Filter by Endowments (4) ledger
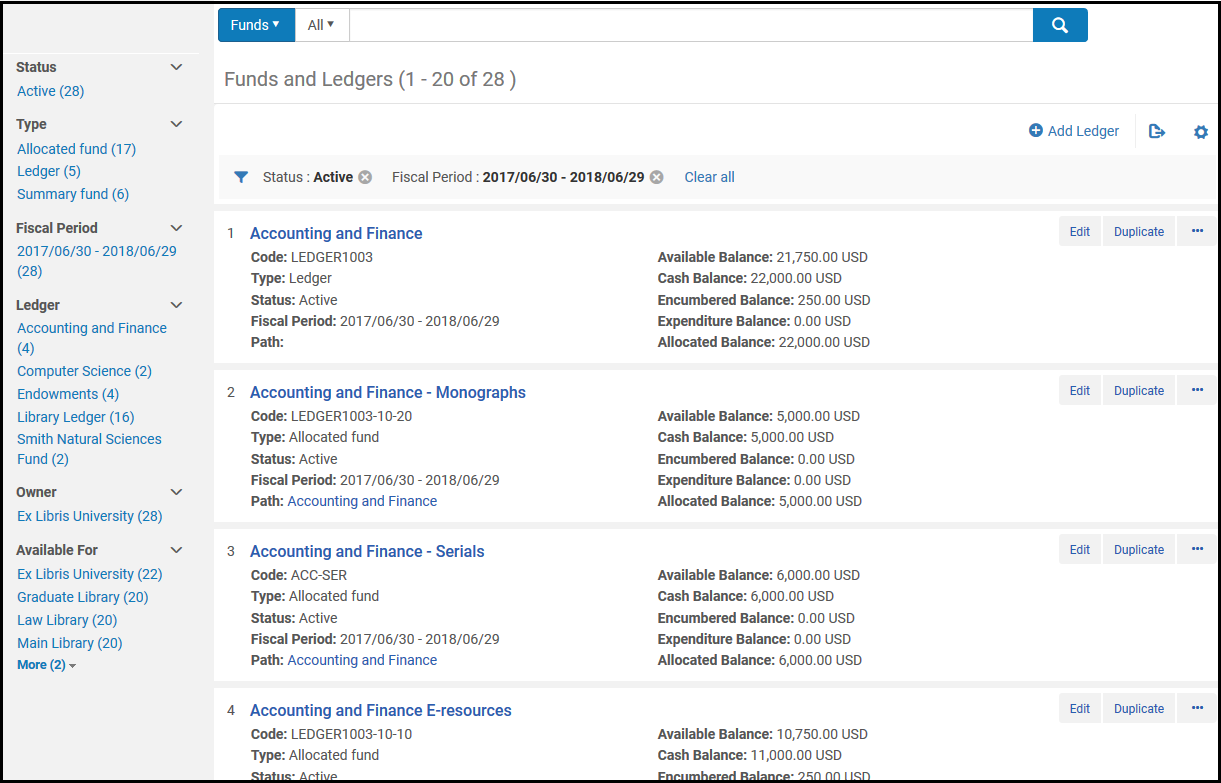This screenshot has height=783, width=1221. pos(68,394)
